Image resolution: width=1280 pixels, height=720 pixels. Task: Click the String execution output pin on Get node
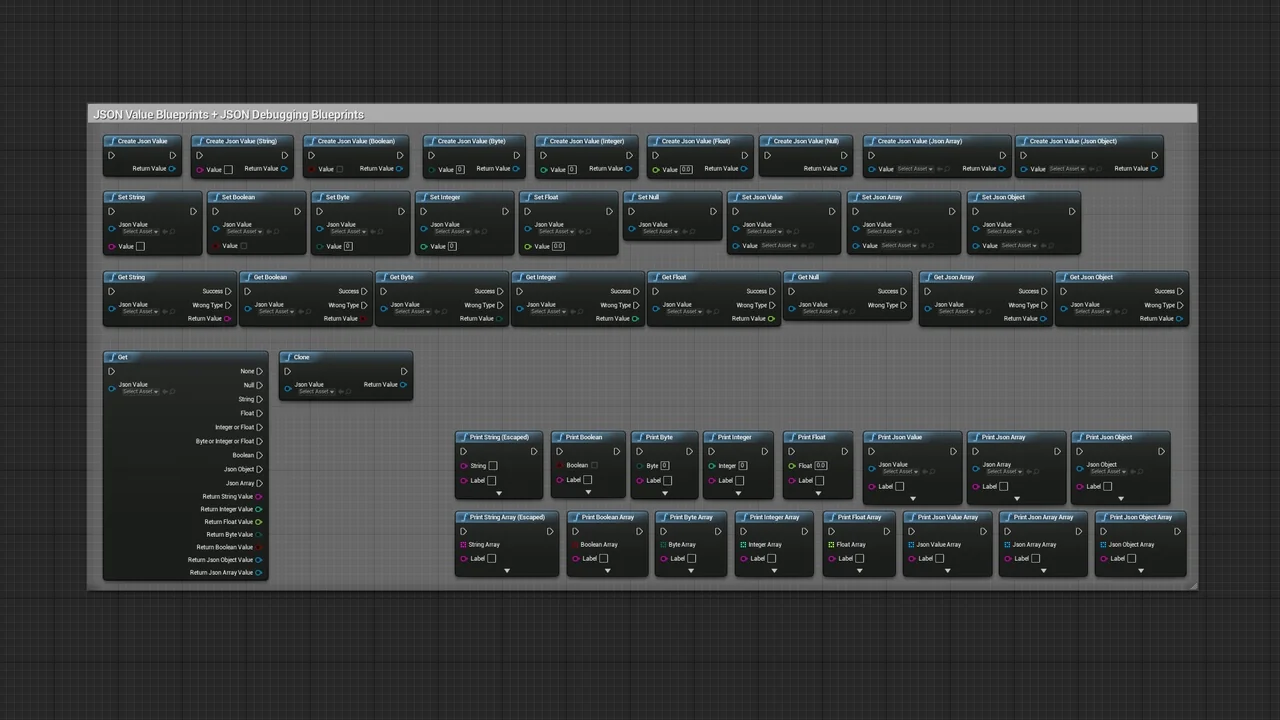[x=260, y=399]
